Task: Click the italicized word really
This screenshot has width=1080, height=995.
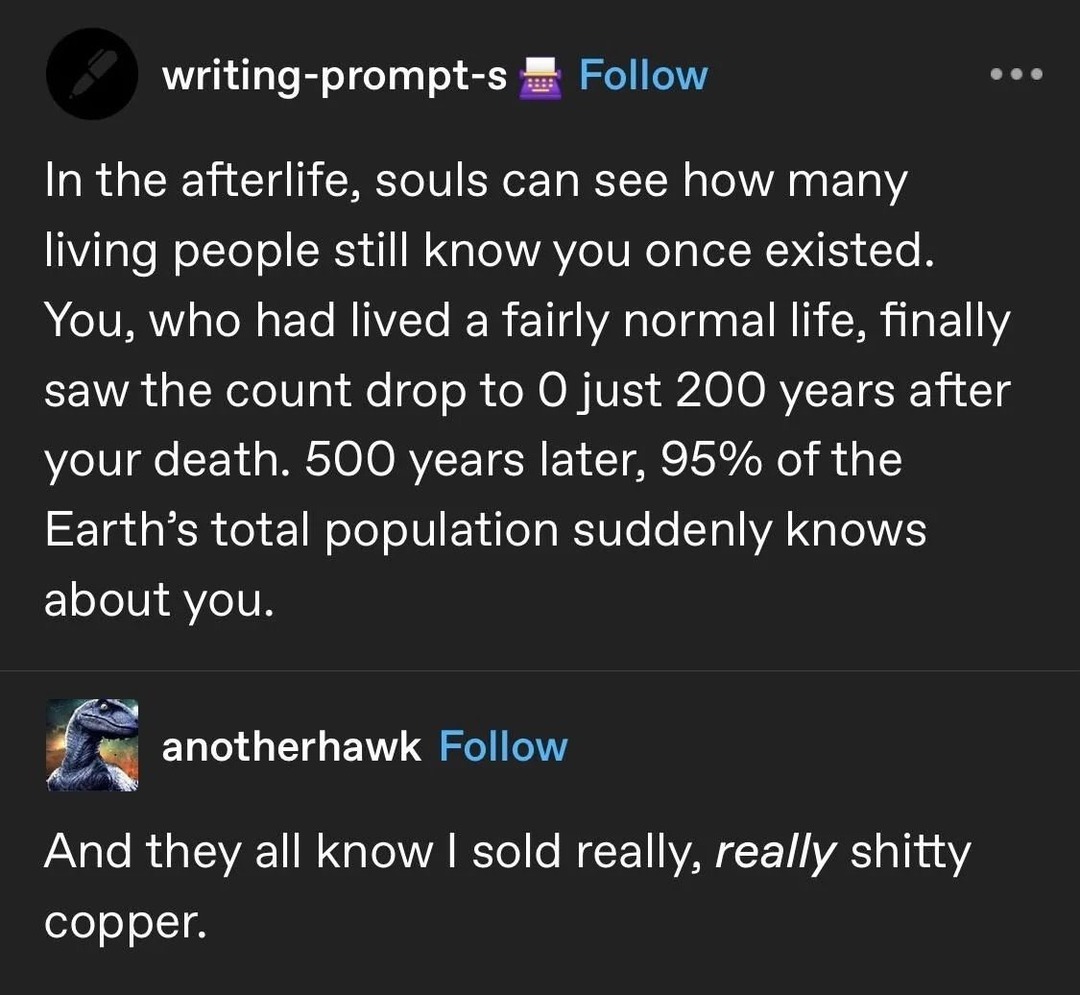Action: pos(777,851)
